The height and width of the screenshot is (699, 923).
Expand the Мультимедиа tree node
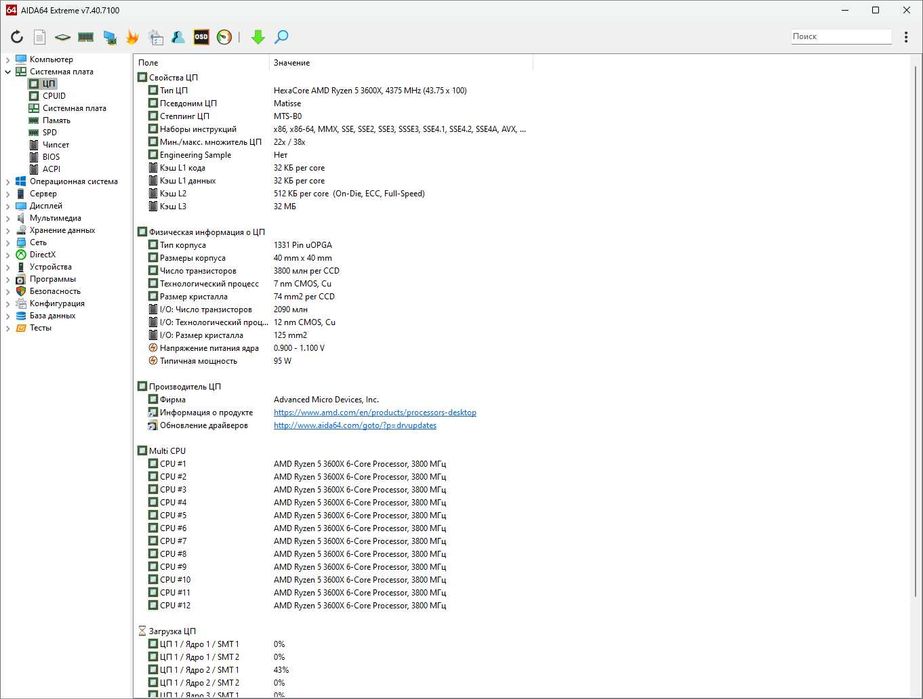point(8,218)
